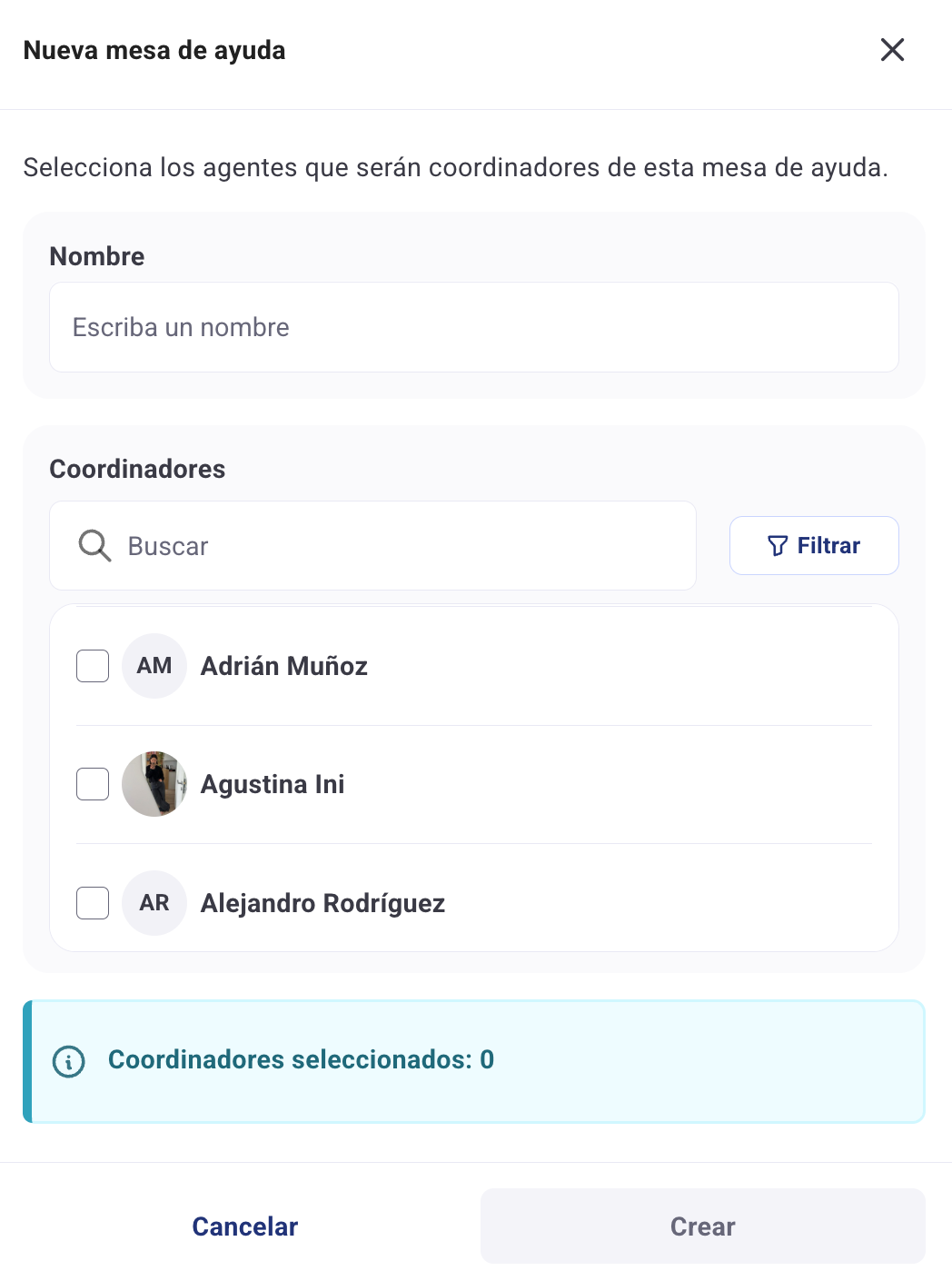Click the Crear button
952x1281 pixels.
point(702,1226)
